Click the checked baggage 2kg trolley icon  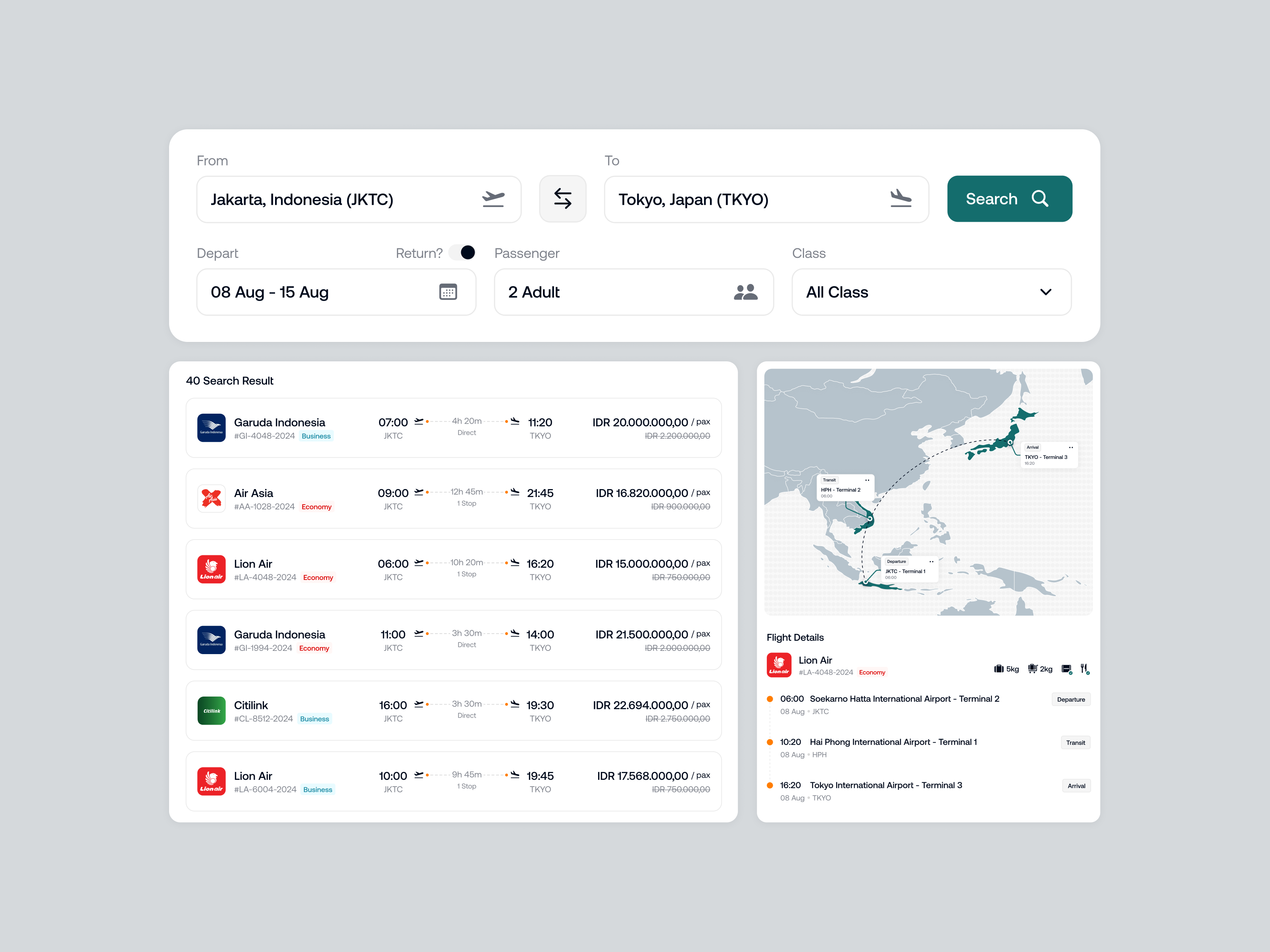[x=1032, y=668]
